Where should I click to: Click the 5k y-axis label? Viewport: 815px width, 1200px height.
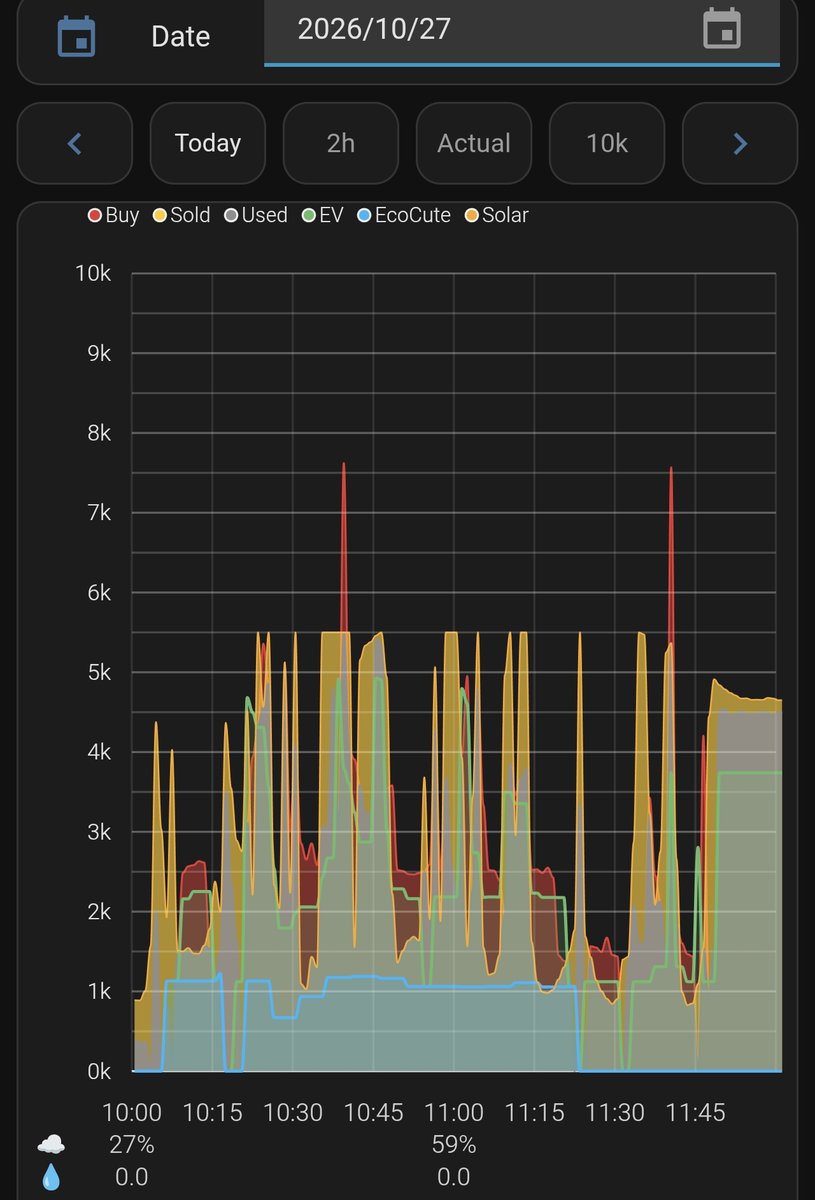coord(98,672)
